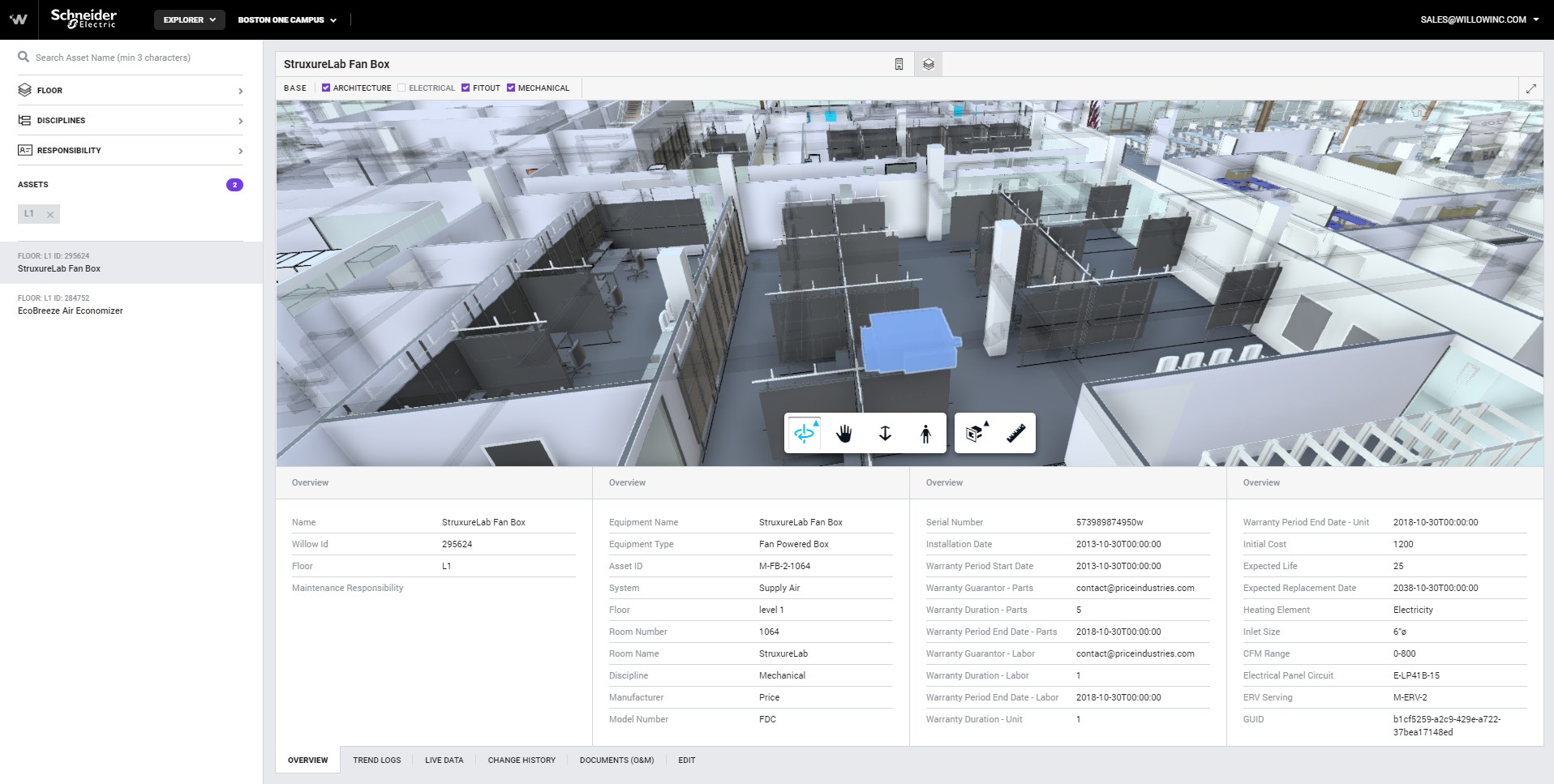The height and width of the screenshot is (784, 1554).
Task: Open the Explode model tool
Action: 977,433
